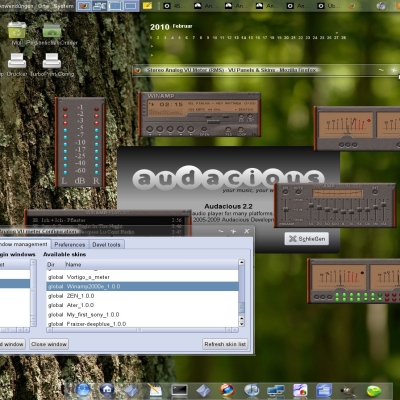Select the Ich + Ich - Pflaster playlist entry

tap(107, 220)
